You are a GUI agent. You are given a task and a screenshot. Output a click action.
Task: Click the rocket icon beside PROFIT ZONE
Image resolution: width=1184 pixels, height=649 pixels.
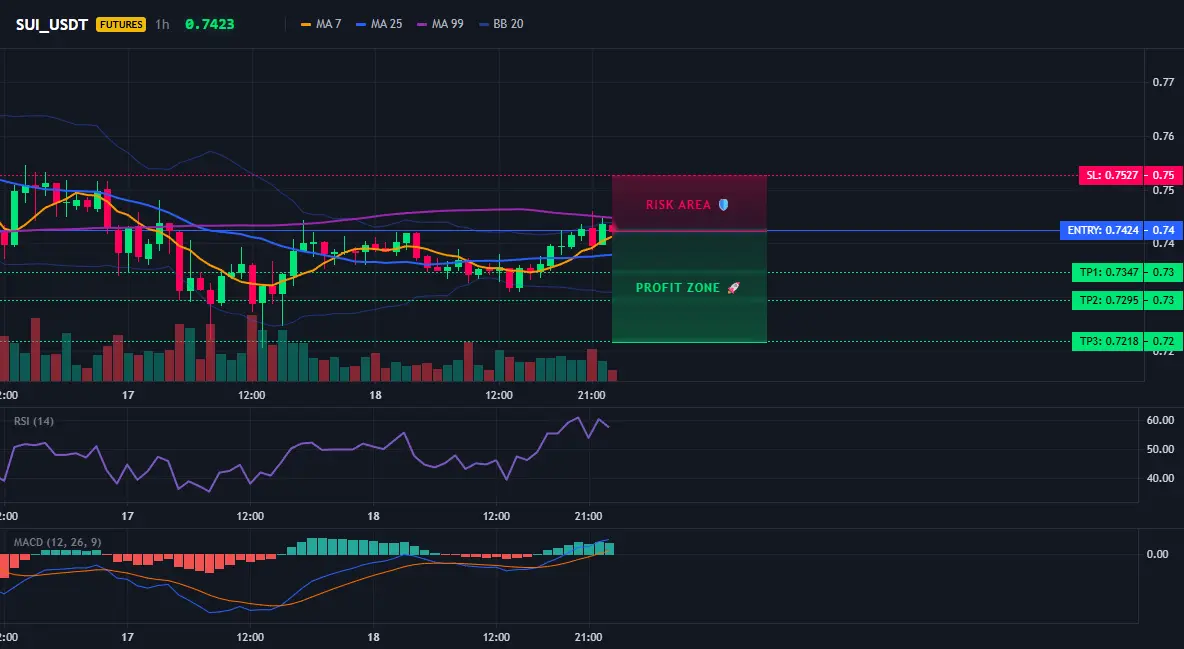[733, 288]
